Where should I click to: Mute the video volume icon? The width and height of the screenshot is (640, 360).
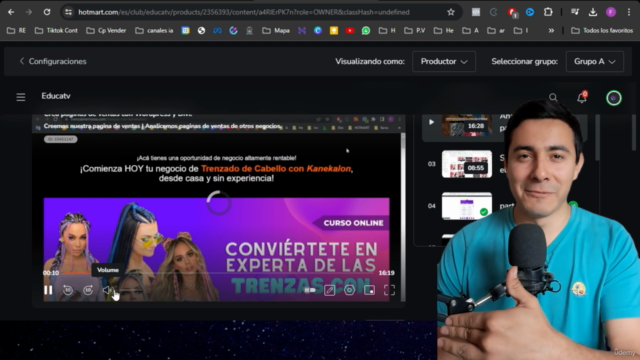(x=107, y=290)
